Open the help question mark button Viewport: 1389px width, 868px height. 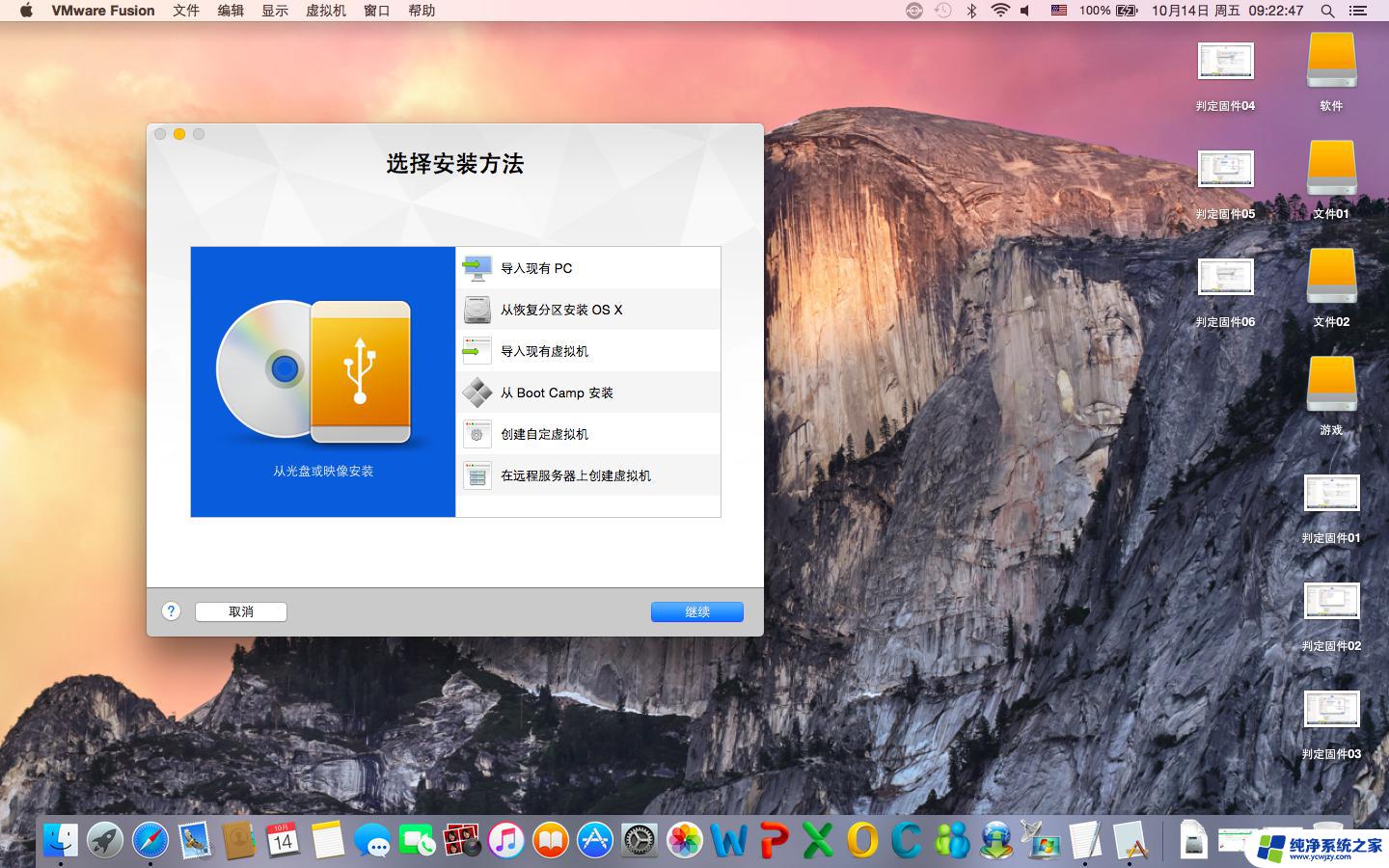coord(171,611)
